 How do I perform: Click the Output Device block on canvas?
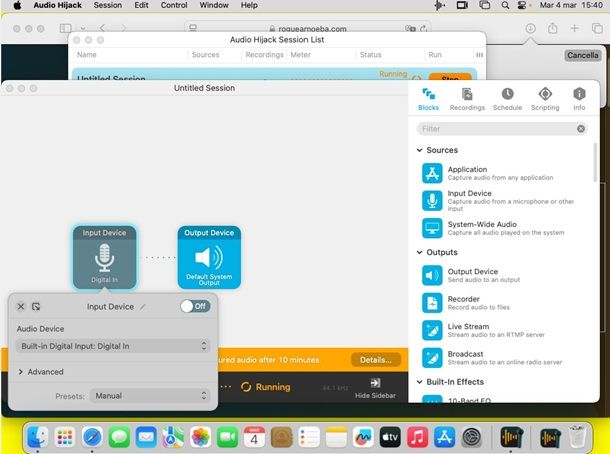(x=209, y=257)
